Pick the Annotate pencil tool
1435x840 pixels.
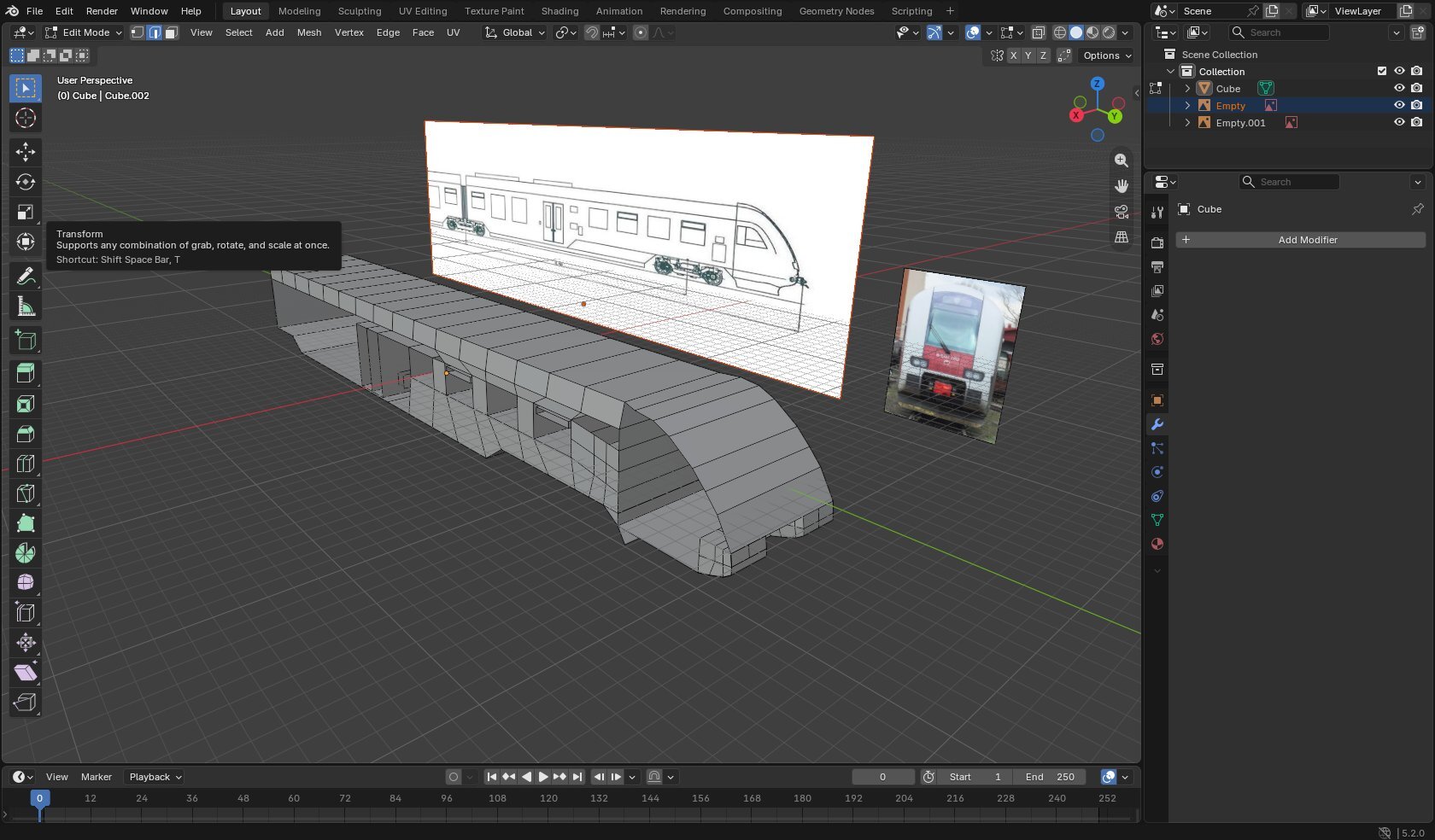coord(26,276)
